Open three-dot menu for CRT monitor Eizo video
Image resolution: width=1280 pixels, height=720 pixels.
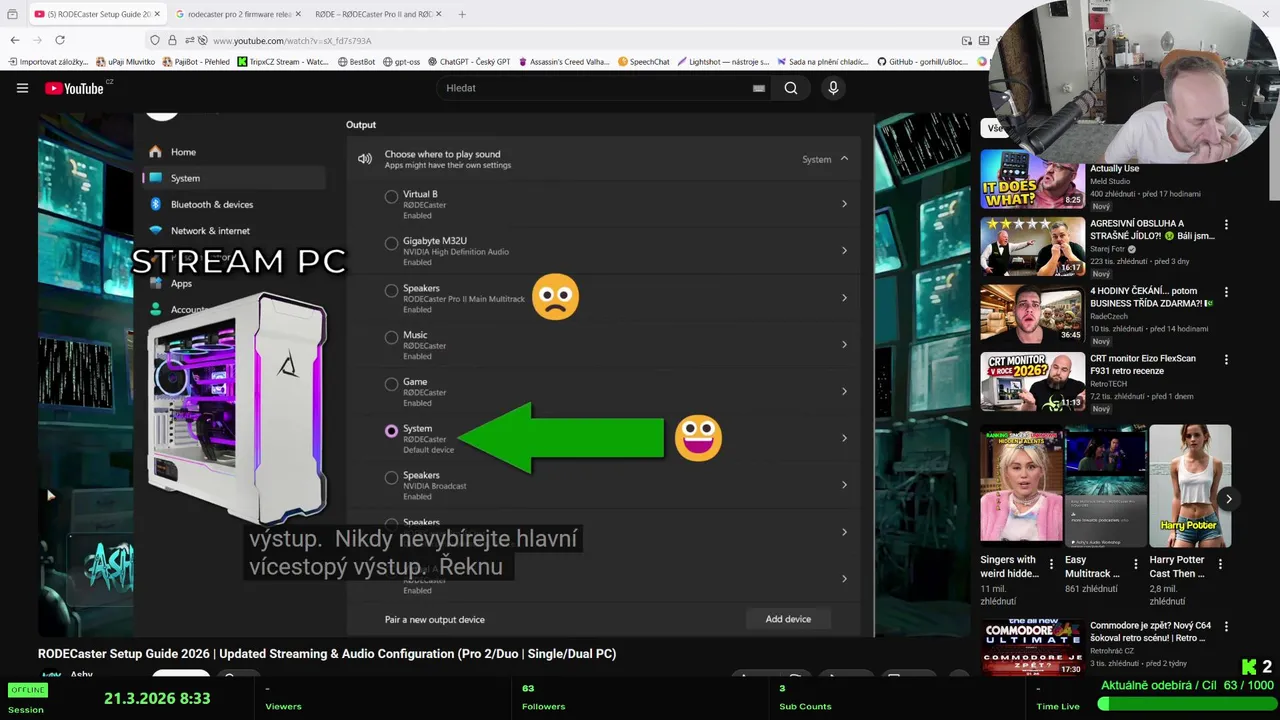(1226, 359)
